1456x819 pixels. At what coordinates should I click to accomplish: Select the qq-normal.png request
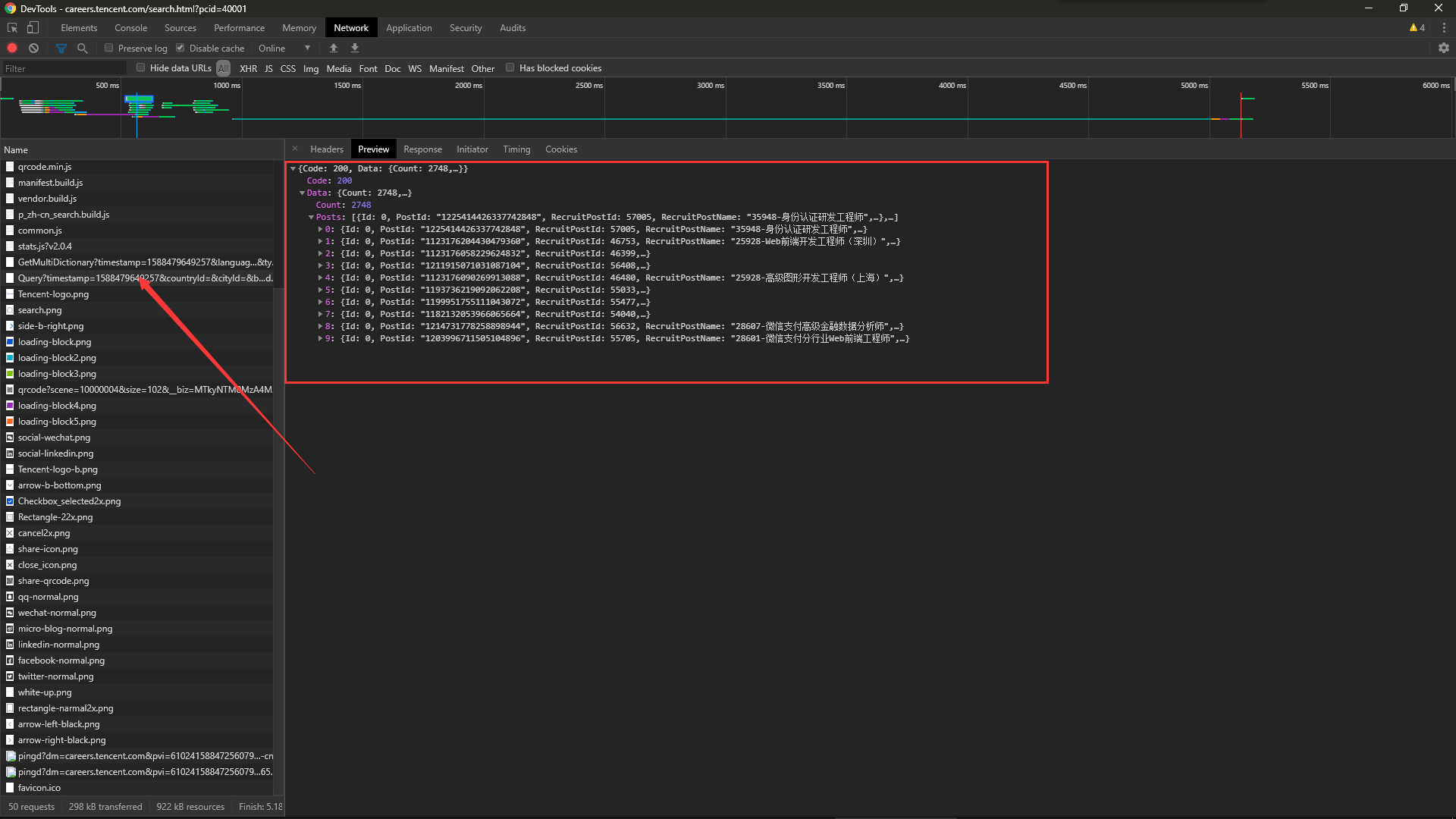point(48,597)
